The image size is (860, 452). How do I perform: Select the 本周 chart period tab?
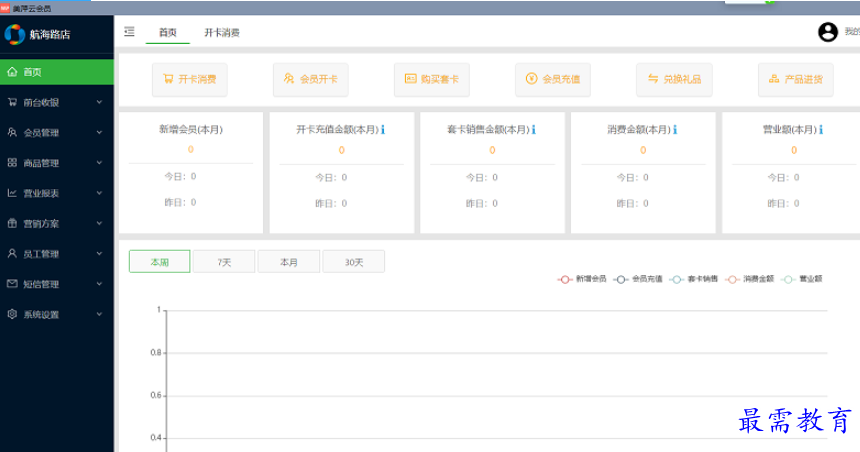160,262
